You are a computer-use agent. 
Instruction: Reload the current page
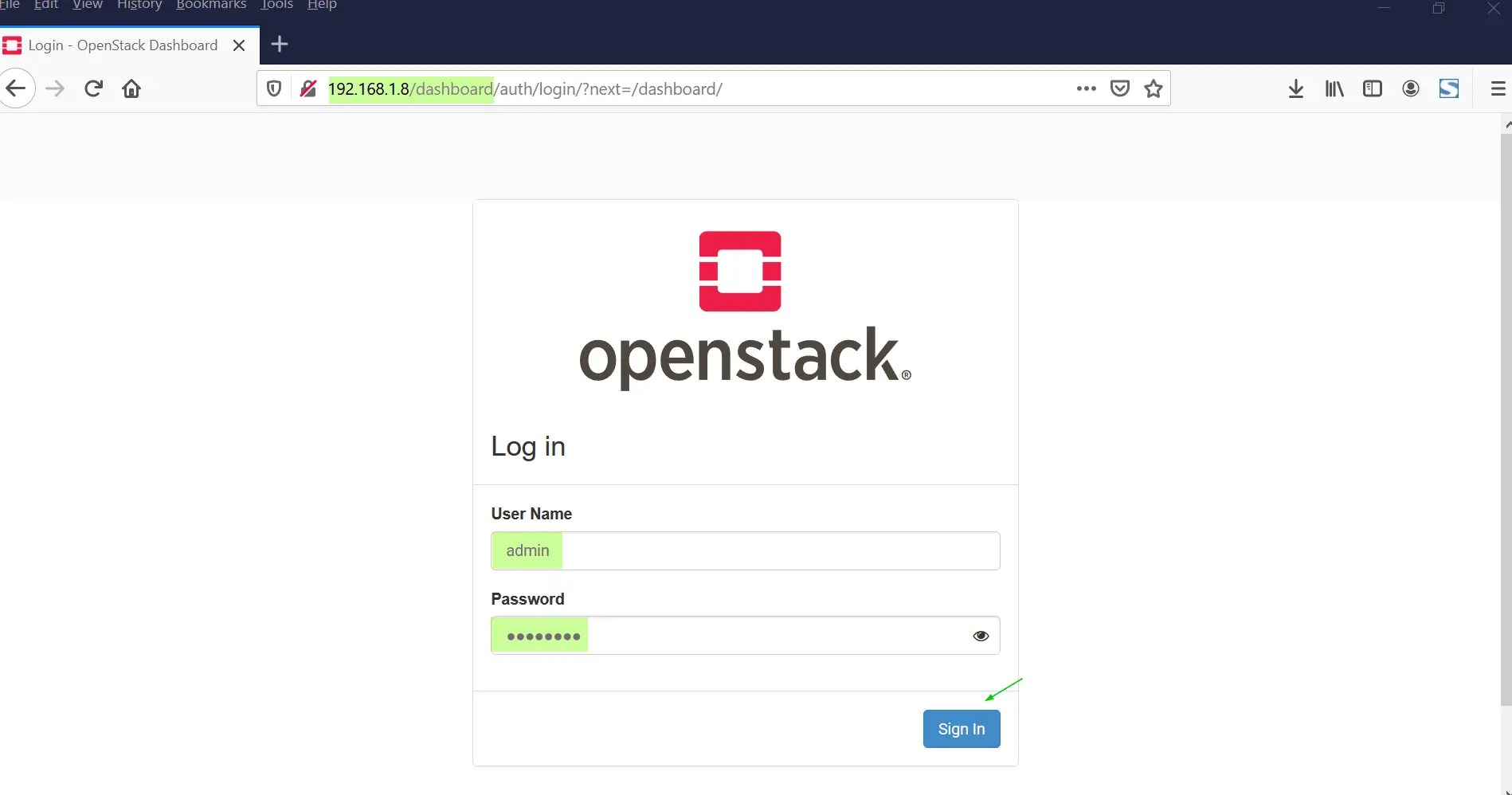93,88
